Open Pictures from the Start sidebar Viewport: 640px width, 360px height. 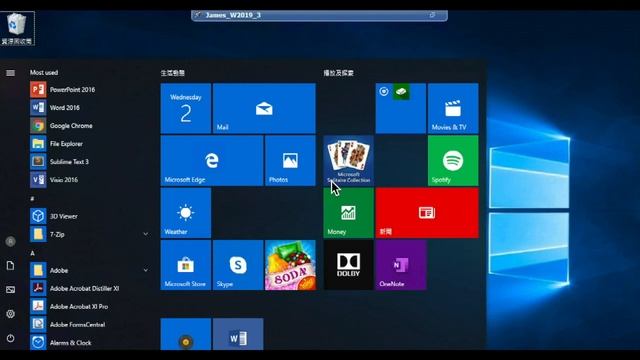coord(11,290)
